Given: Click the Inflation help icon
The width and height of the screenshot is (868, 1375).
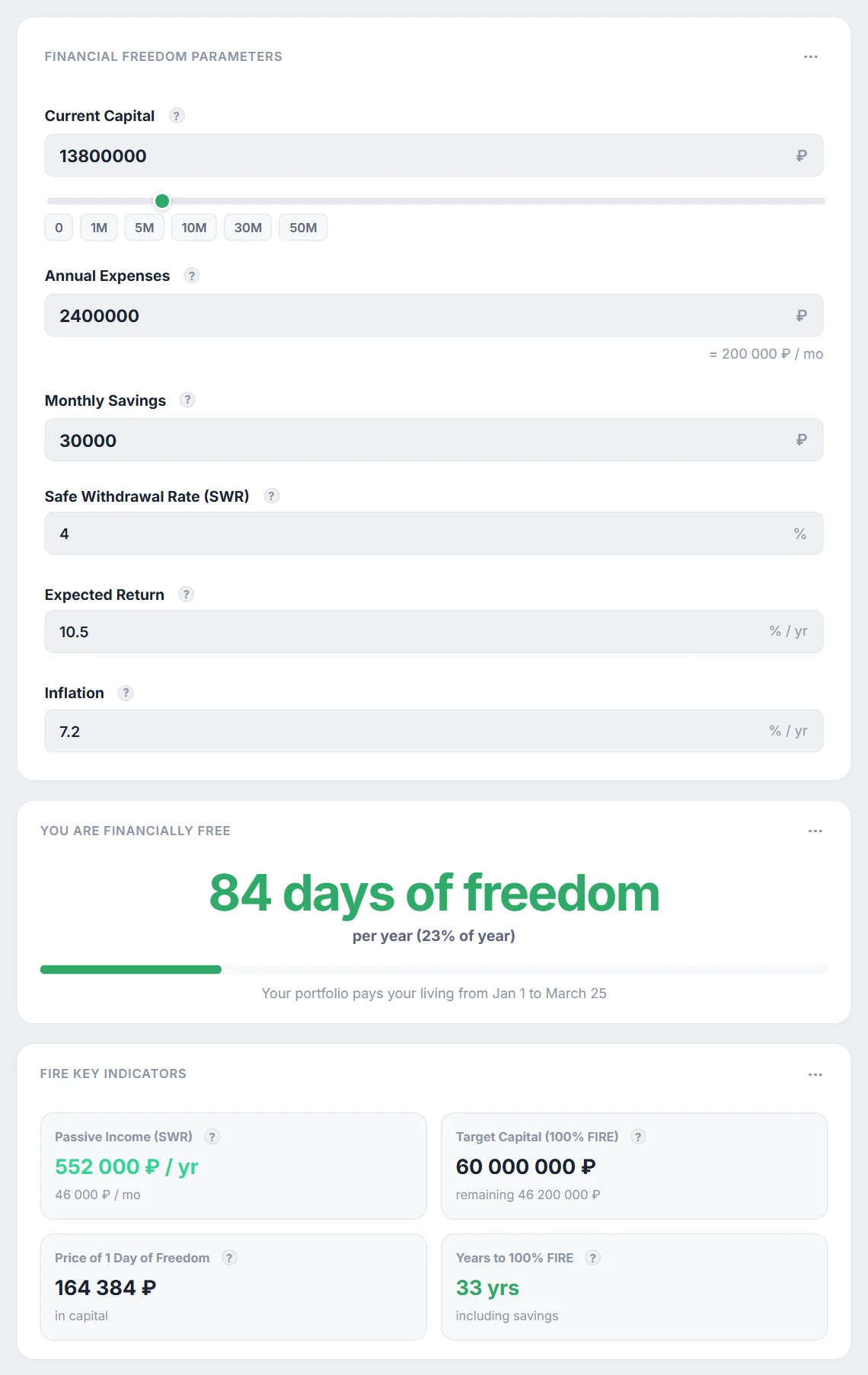Looking at the screenshot, I should point(126,693).
